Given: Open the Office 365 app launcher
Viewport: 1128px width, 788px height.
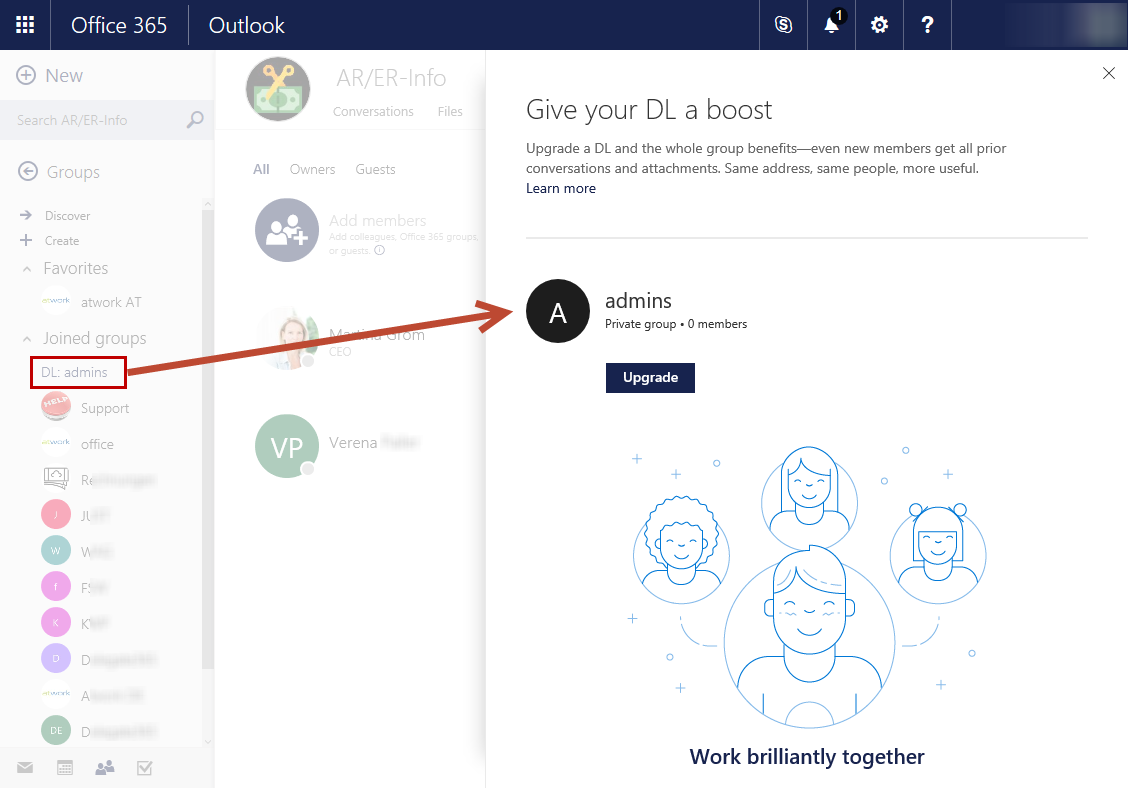Looking at the screenshot, I should tap(25, 25).
